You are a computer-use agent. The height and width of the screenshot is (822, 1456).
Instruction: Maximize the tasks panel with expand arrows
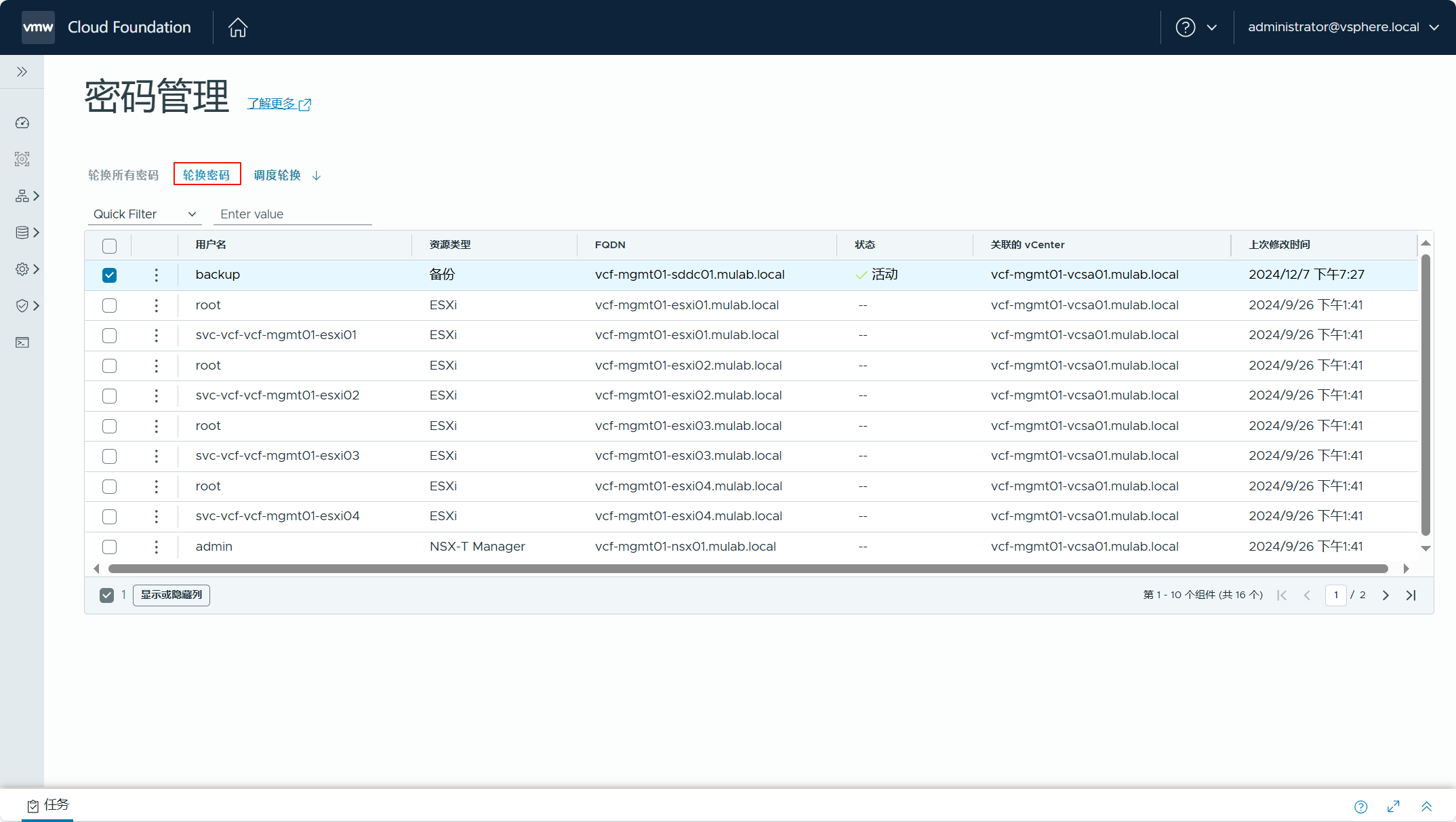pos(1394,806)
